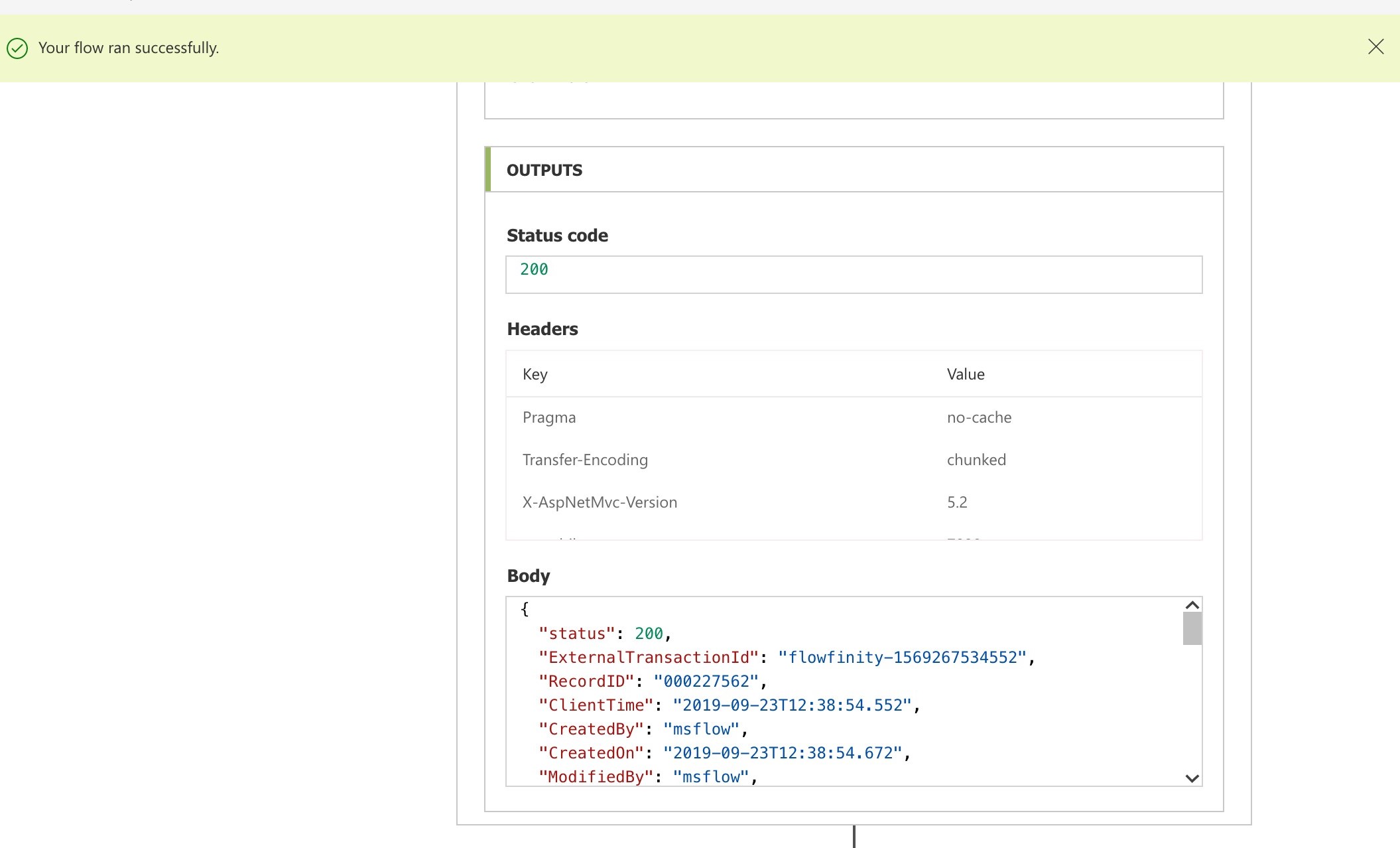This screenshot has height=848, width=1400.
Task: Click the Status code 200 field
Action: (854, 274)
